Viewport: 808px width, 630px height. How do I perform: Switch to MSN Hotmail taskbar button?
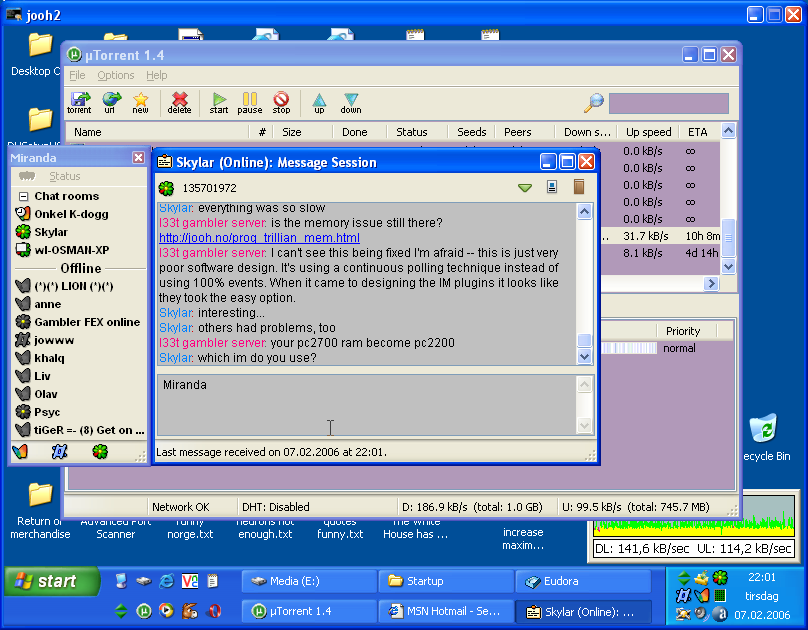(446, 611)
